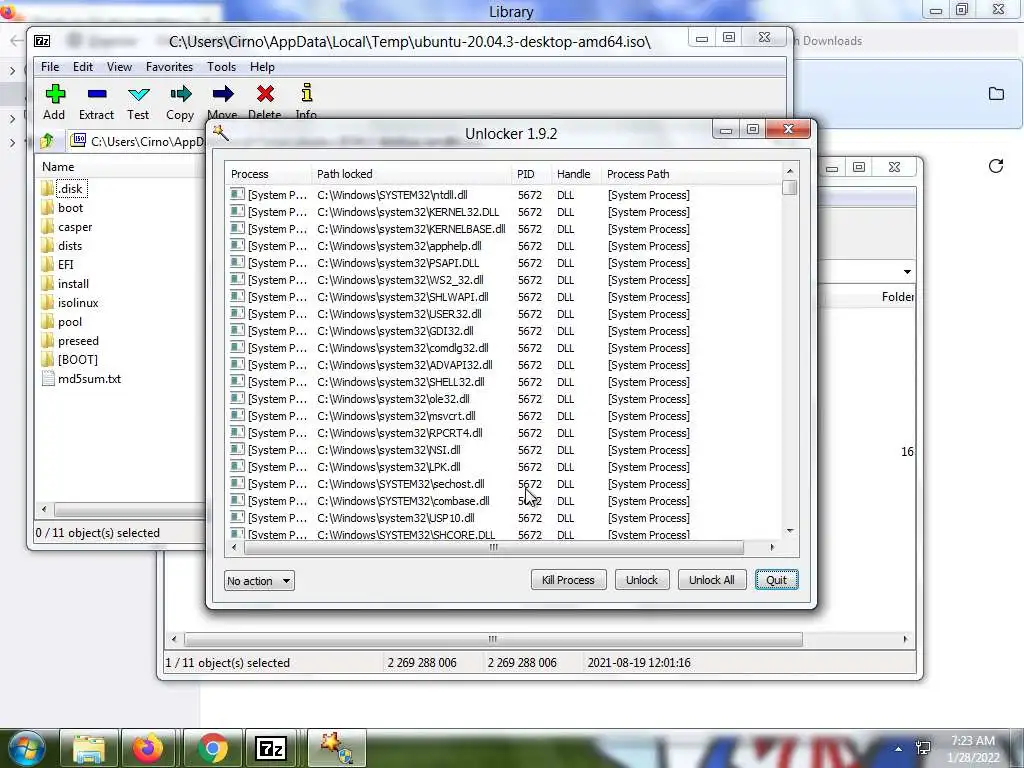Select the EFI folder
Image resolution: width=1024 pixels, height=768 pixels.
[x=57, y=264]
